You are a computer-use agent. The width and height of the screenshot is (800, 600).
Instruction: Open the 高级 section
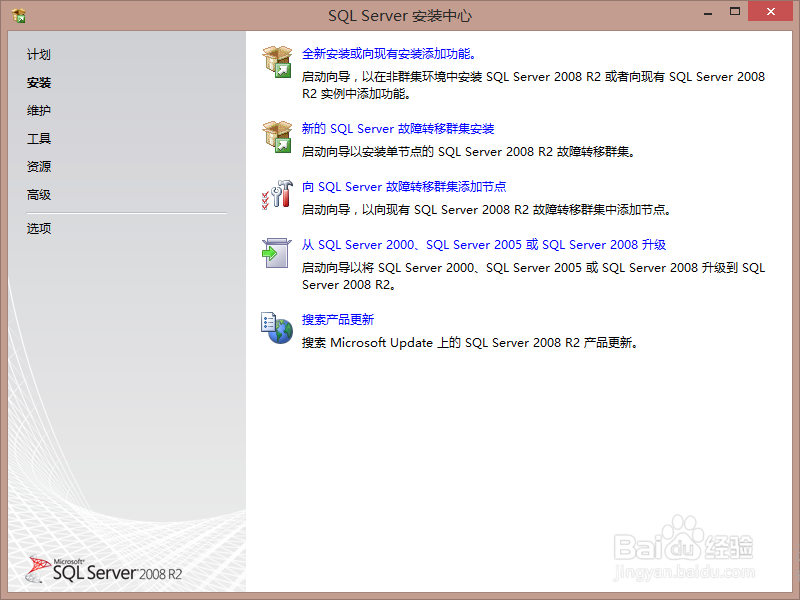[x=39, y=194]
